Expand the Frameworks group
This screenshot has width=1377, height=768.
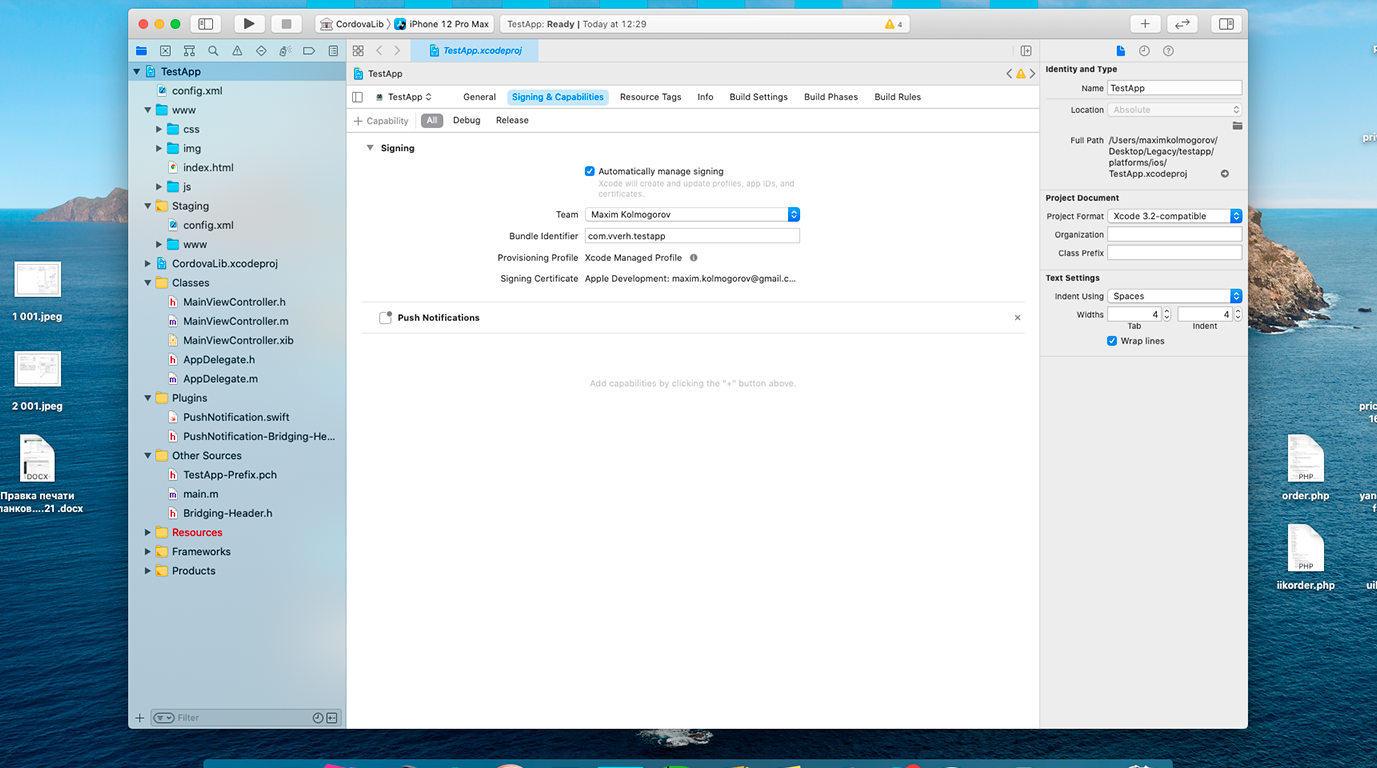(x=148, y=552)
